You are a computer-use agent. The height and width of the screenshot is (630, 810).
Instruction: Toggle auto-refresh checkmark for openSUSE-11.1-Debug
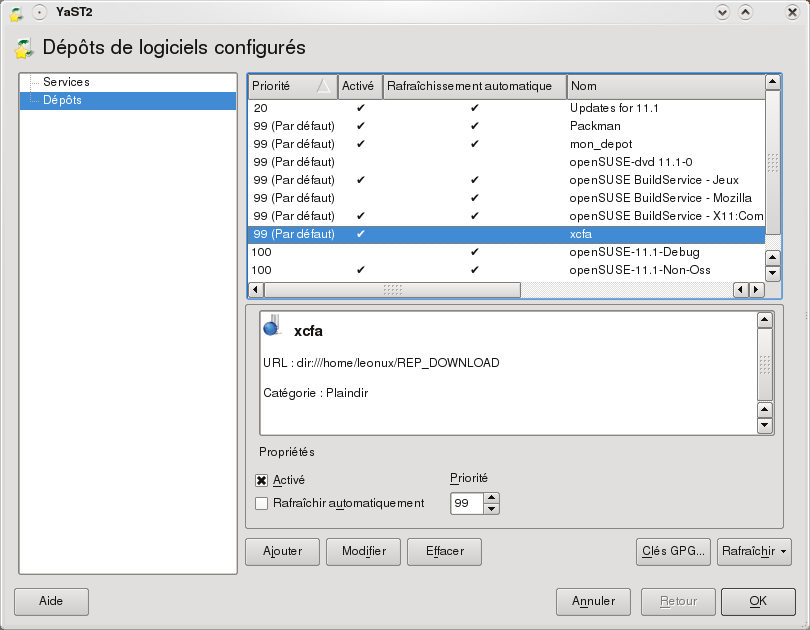pos(474,252)
